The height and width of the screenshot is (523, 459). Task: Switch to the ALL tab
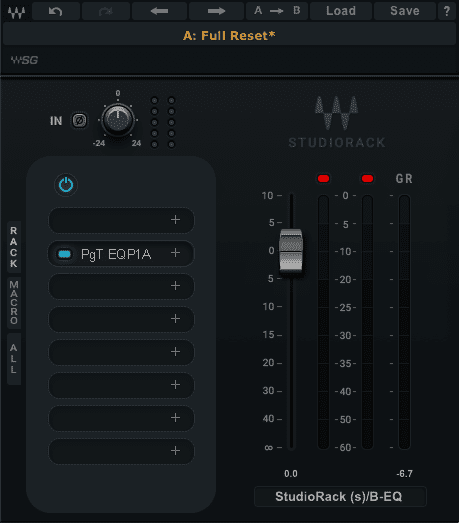(x=14, y=359)
